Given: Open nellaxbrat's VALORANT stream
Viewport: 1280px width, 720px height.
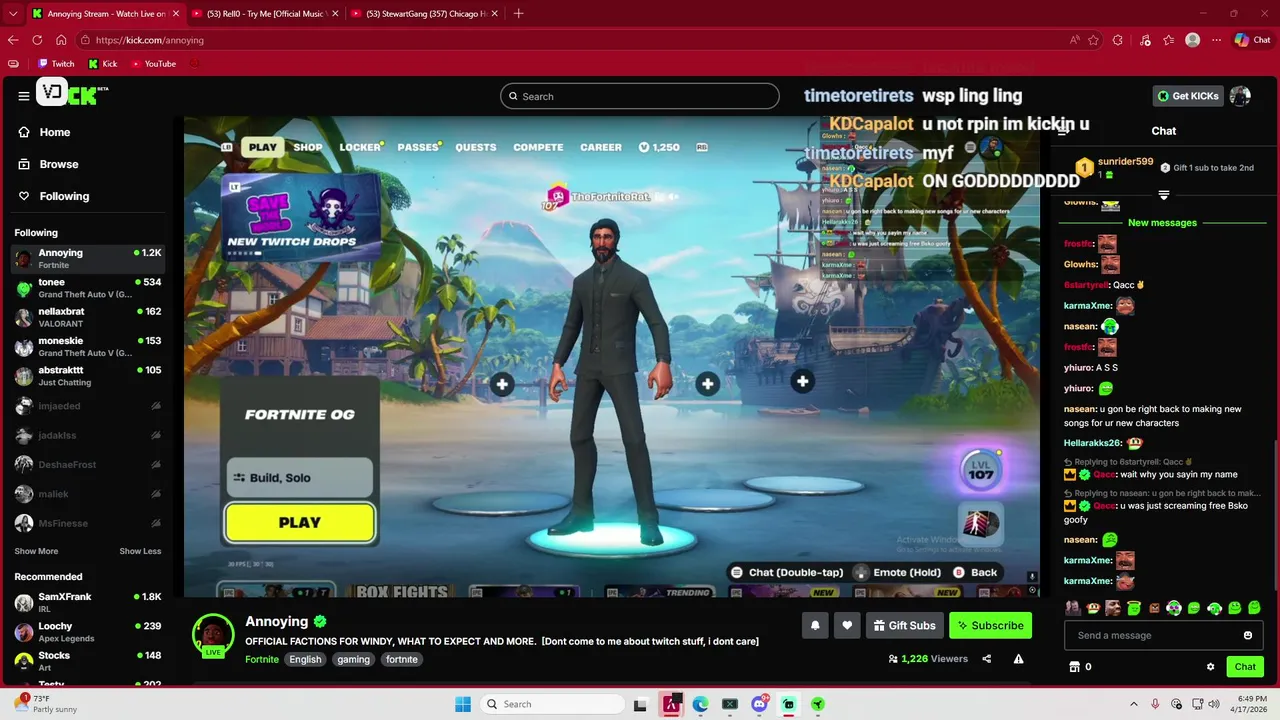Looking at the screenshot, I should 88,317.
